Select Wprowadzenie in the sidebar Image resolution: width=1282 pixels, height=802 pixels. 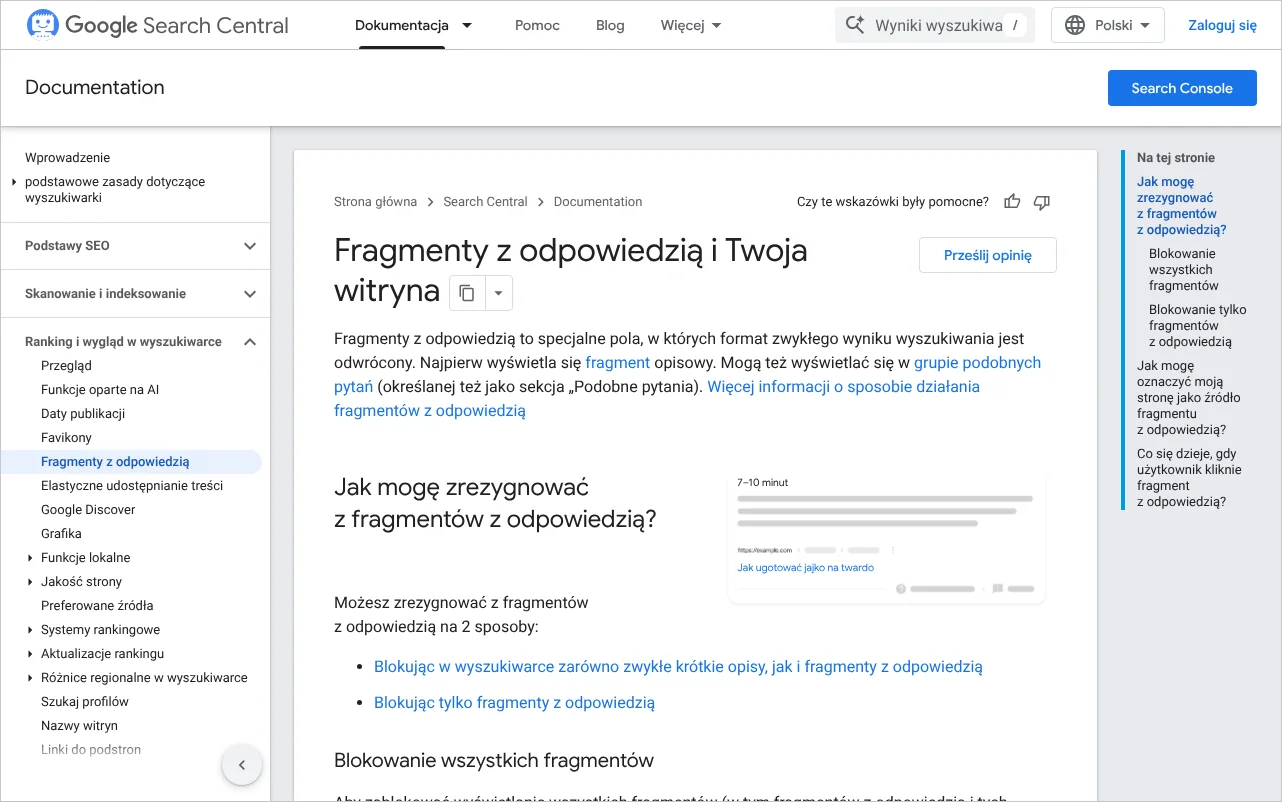tap(67, 158)
